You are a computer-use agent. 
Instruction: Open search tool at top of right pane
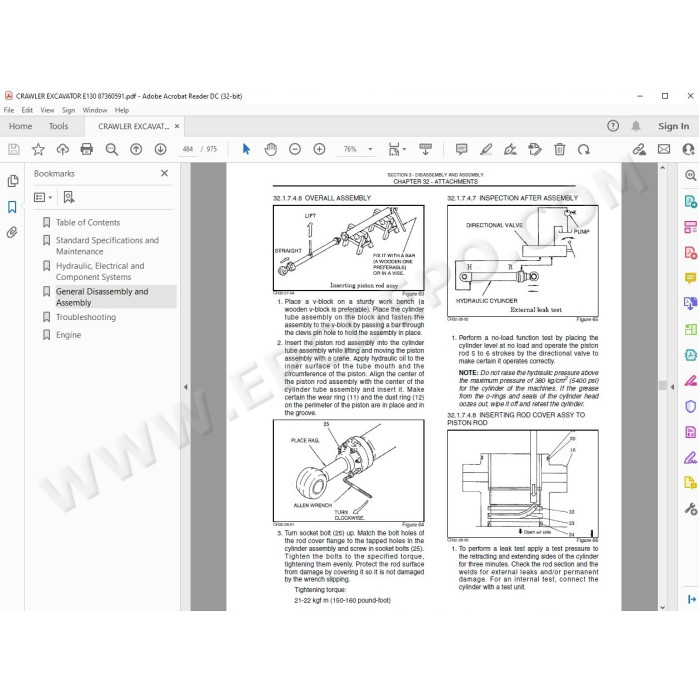(691, 175)
